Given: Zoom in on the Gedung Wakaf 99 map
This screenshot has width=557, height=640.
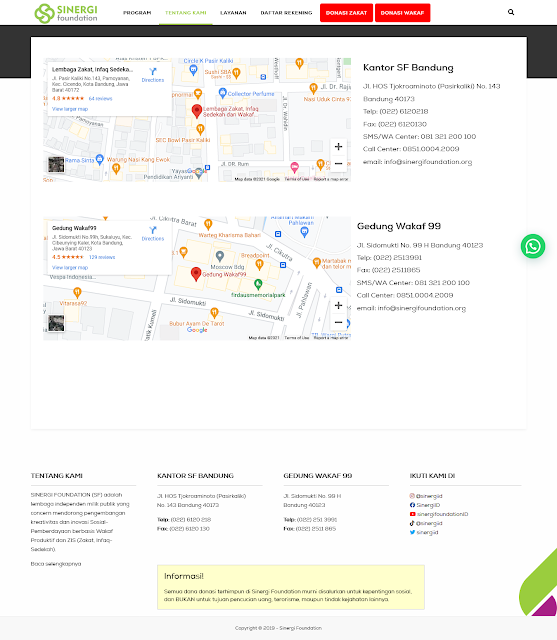Looking at the screenshot, I should (x=338, y=305).
